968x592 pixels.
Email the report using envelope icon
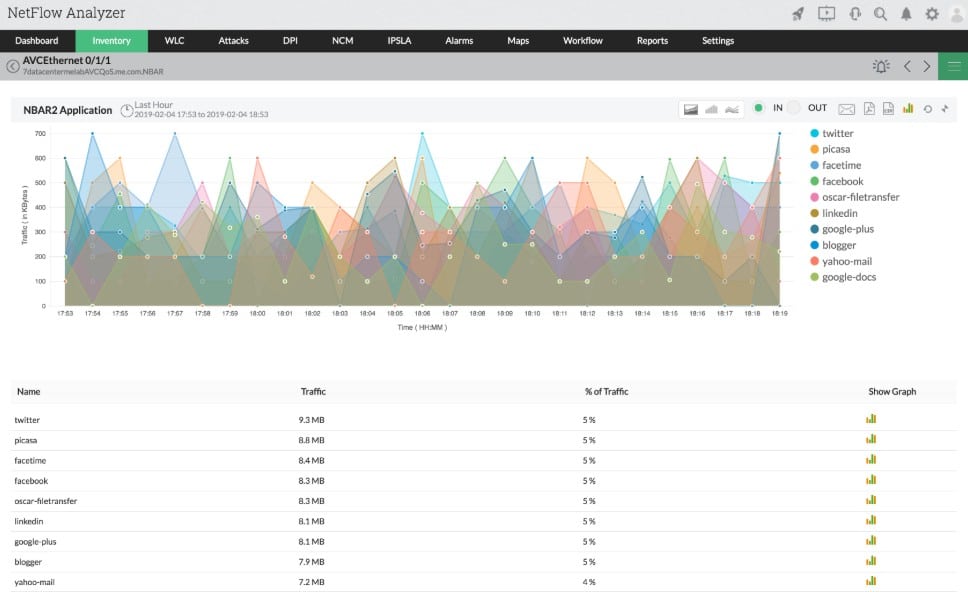[846, 109]
